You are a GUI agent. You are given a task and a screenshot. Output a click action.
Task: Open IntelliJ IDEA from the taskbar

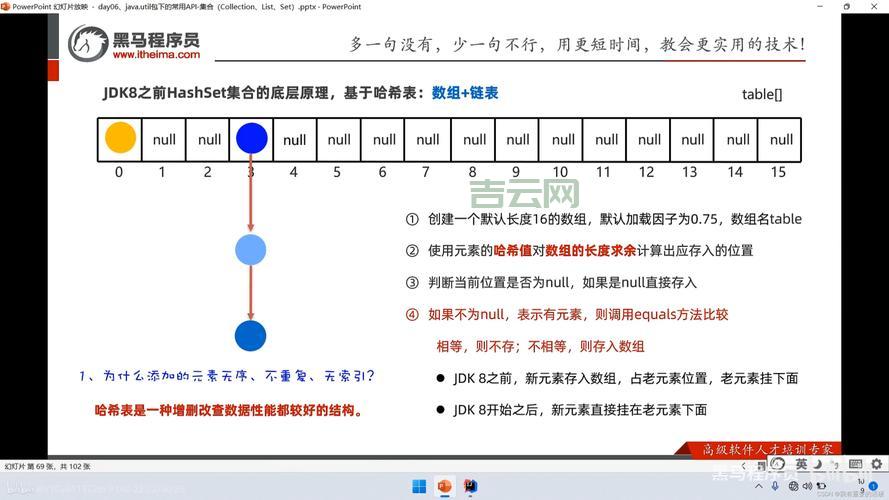pyautogui.click(x=470, y=486)
